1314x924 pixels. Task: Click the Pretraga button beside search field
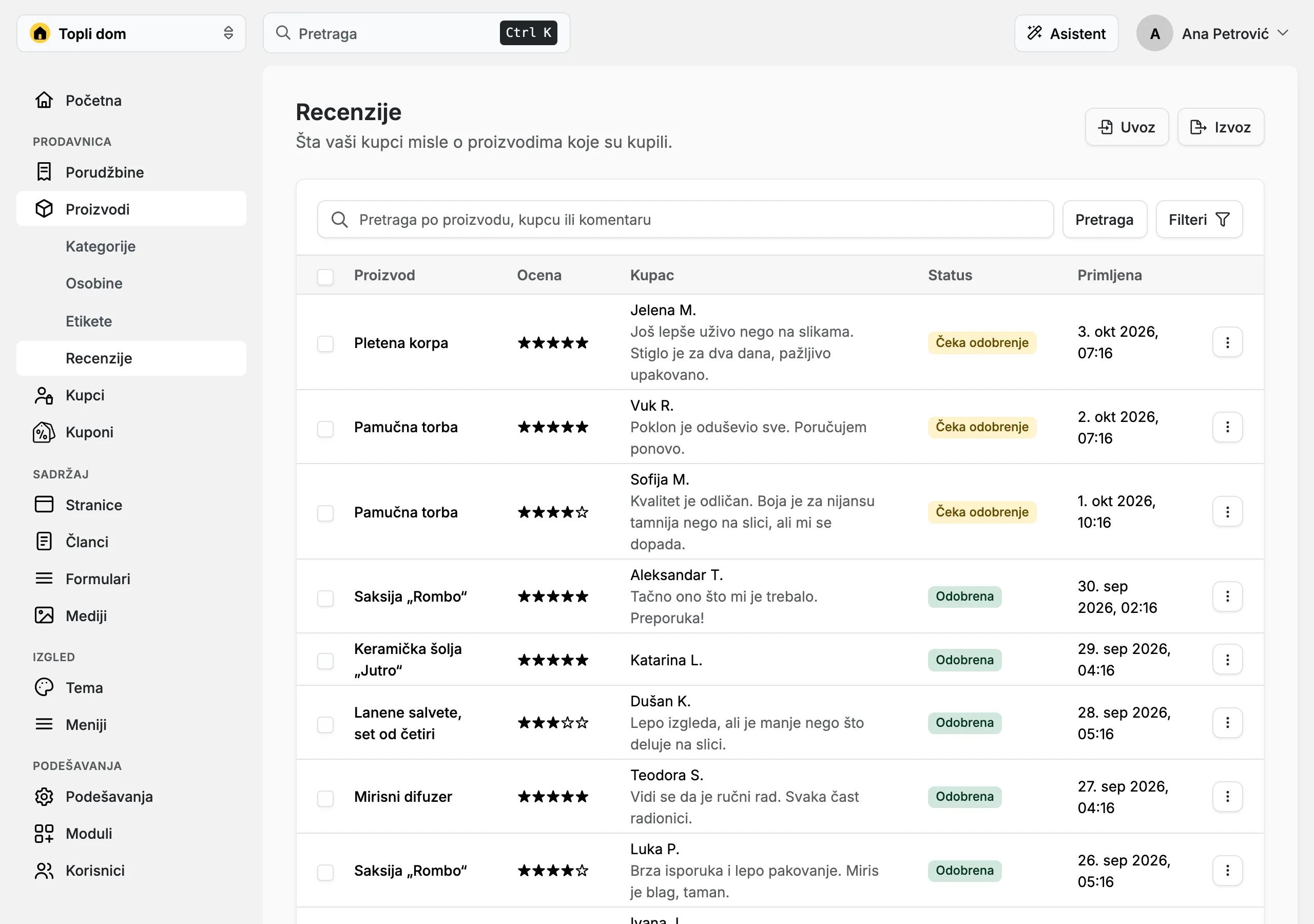(x=1105, y=219)
